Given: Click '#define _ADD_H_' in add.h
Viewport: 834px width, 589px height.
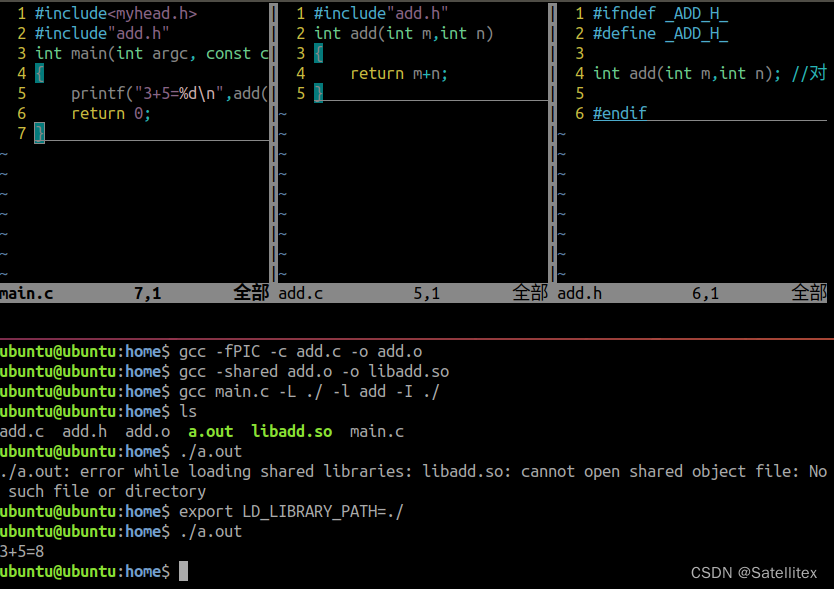Looking at the screenshot, I should [x=660, y=34].
